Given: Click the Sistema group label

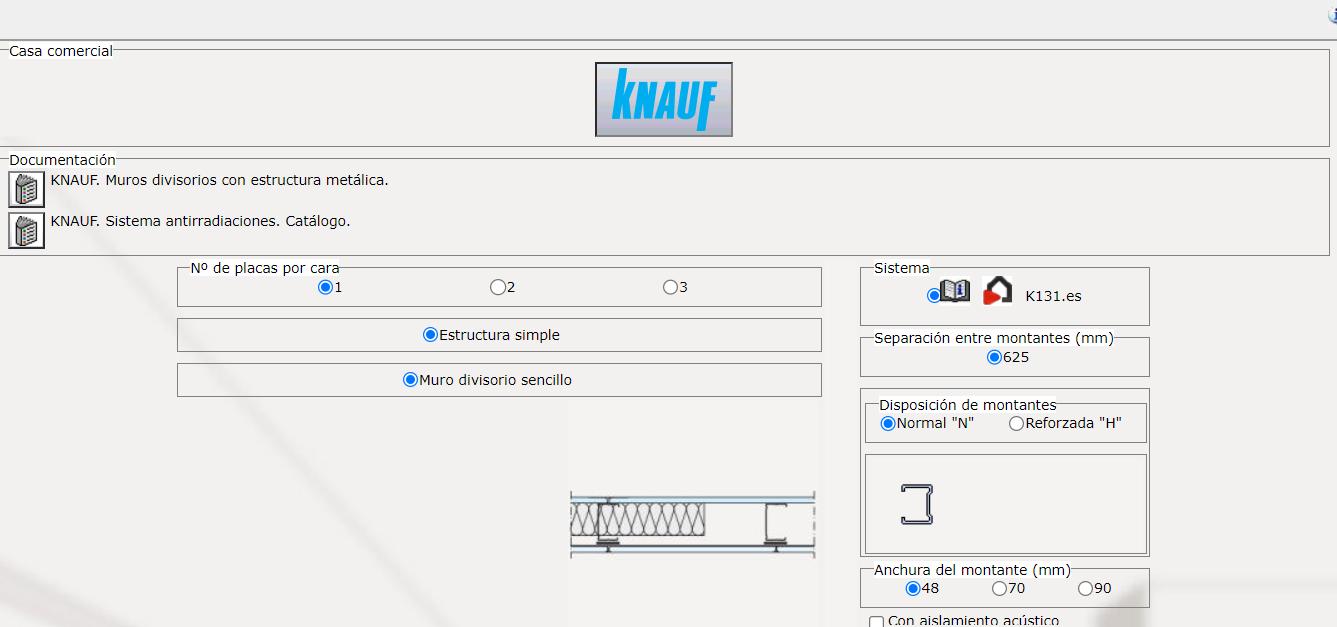Looking at the screenshot, I should coord(902,268).
